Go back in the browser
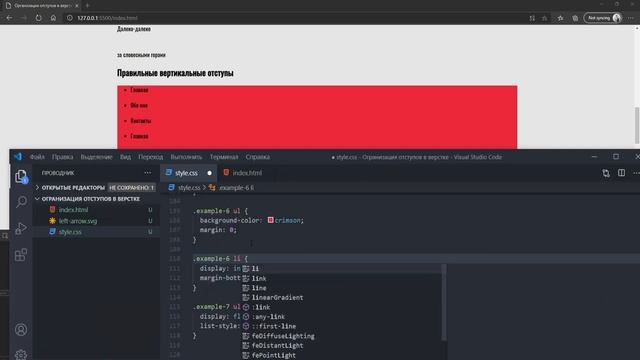 pyautogui.click(x=9, y=18)
